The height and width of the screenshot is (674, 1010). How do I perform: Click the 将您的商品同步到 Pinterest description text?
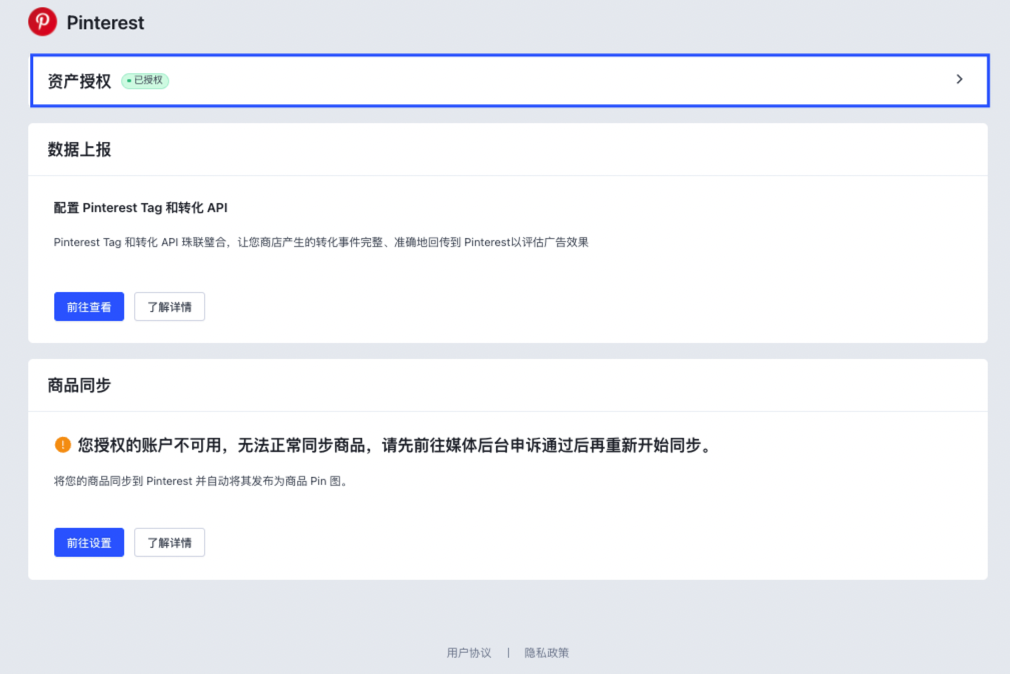pos(202,481)
